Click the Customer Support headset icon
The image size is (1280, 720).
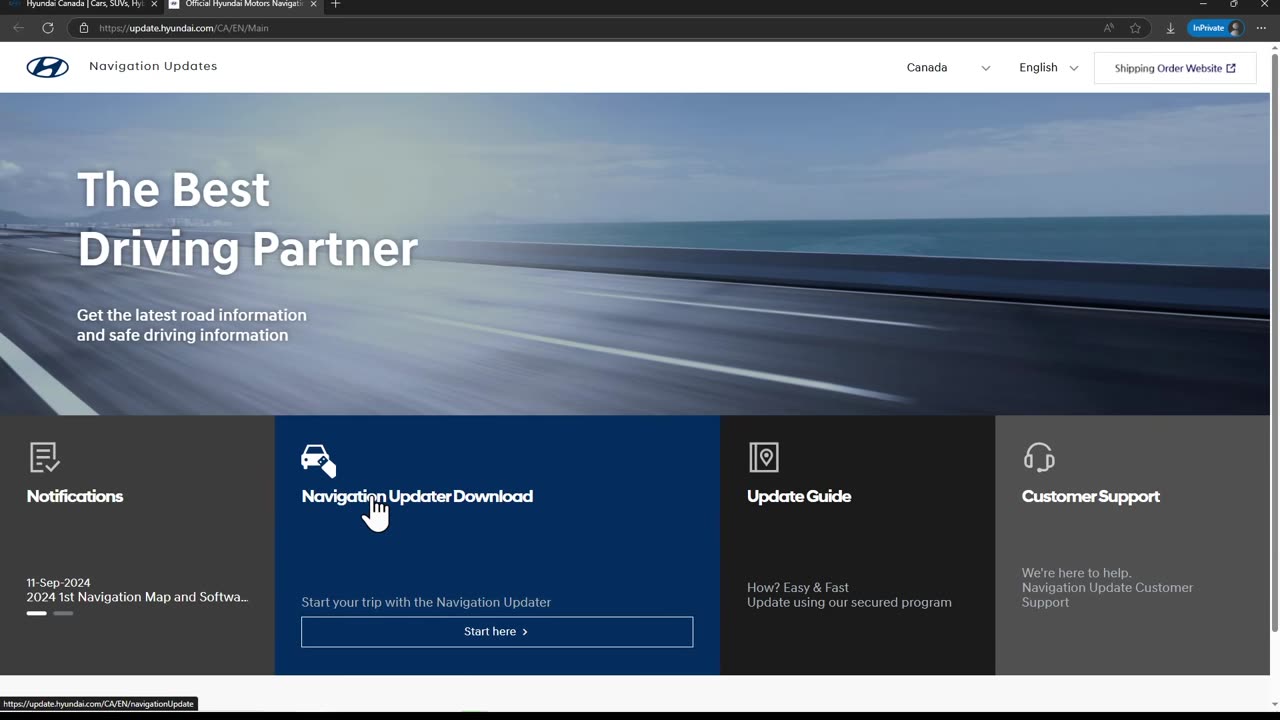[1039, 458]
